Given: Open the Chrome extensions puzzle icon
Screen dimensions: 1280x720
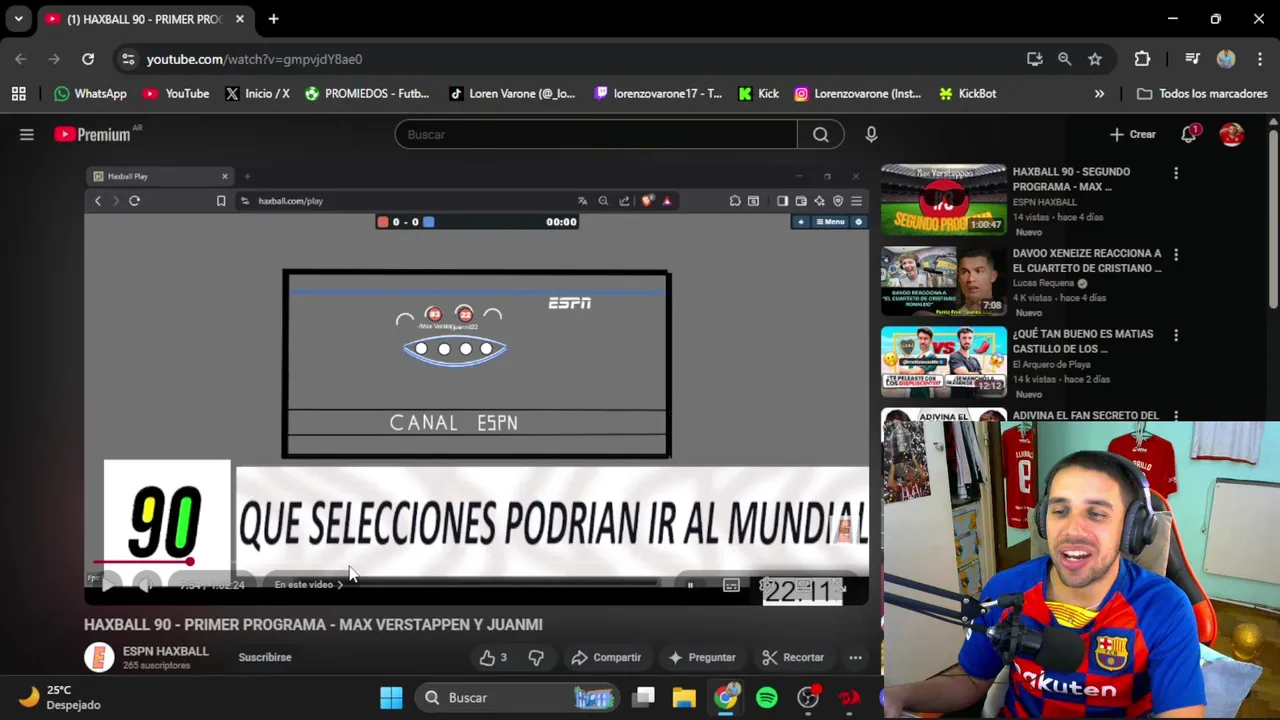Looking at the screenshot, I should tap(1142, 59).
